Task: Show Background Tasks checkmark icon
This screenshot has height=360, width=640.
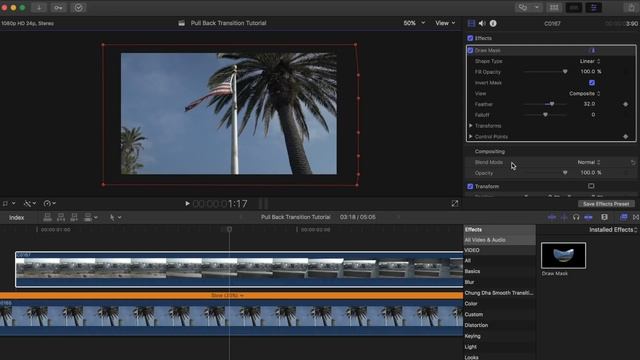Action: pyautogui.click(x=79, y=7)
